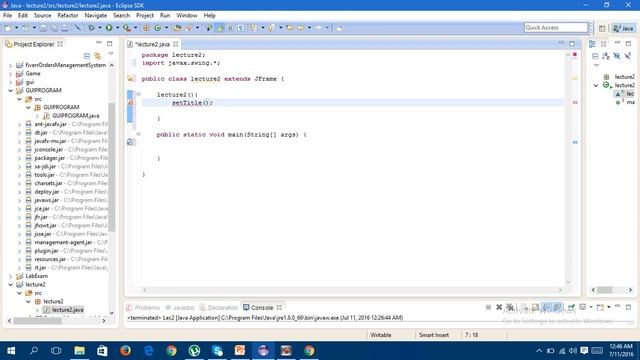
Task: Collapse lecture2 class in Outline
Action: point(596,85)
